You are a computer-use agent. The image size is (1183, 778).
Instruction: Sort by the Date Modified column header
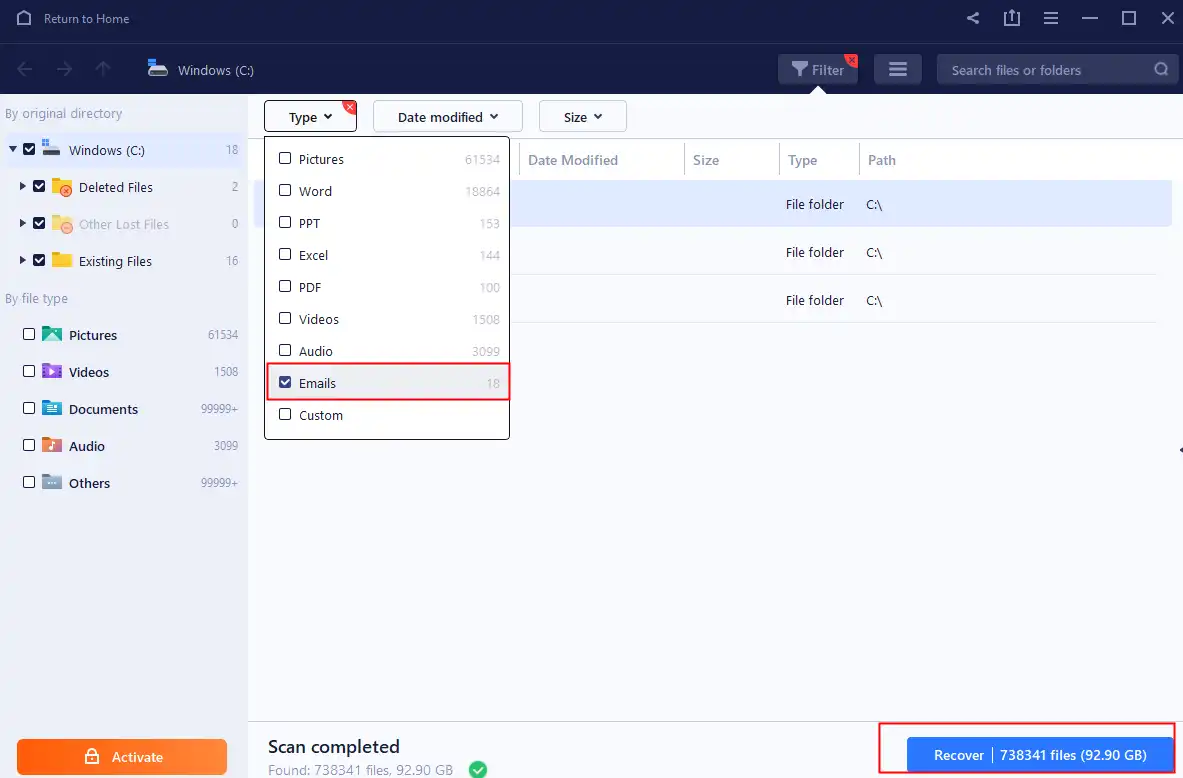coord(573,160)
